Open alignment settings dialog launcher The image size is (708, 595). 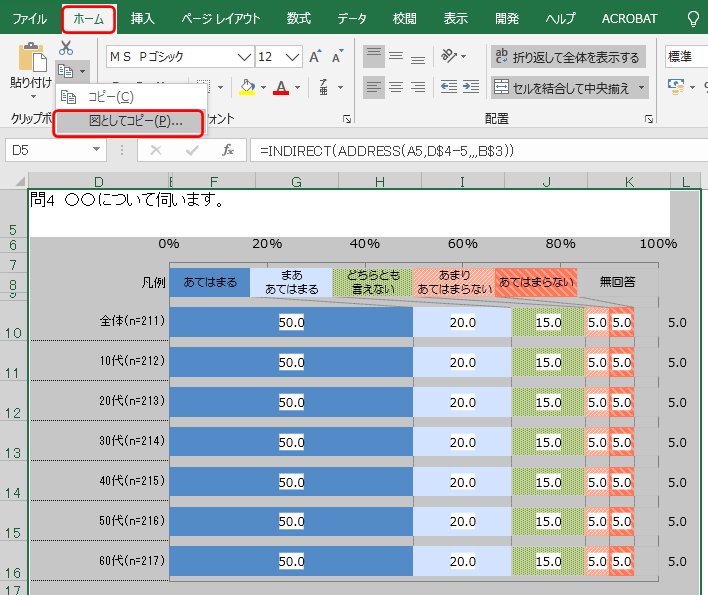(649, 119)
